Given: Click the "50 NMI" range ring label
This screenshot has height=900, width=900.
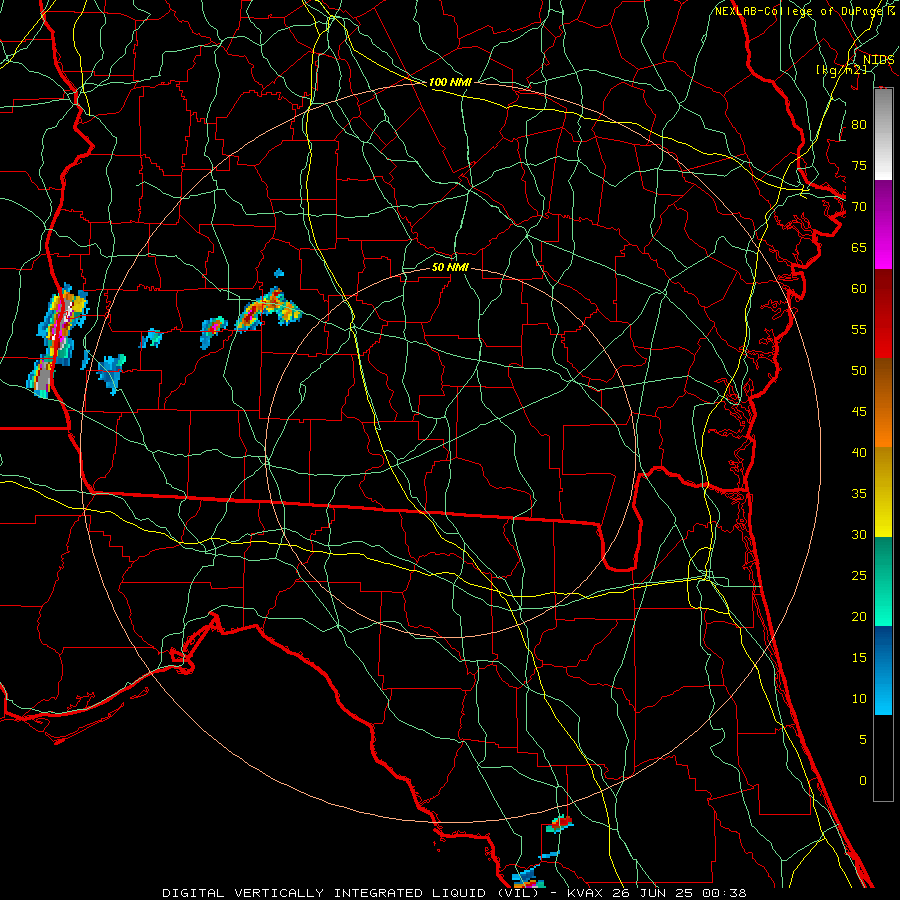Looking at the screenshot, I should 450,267.
